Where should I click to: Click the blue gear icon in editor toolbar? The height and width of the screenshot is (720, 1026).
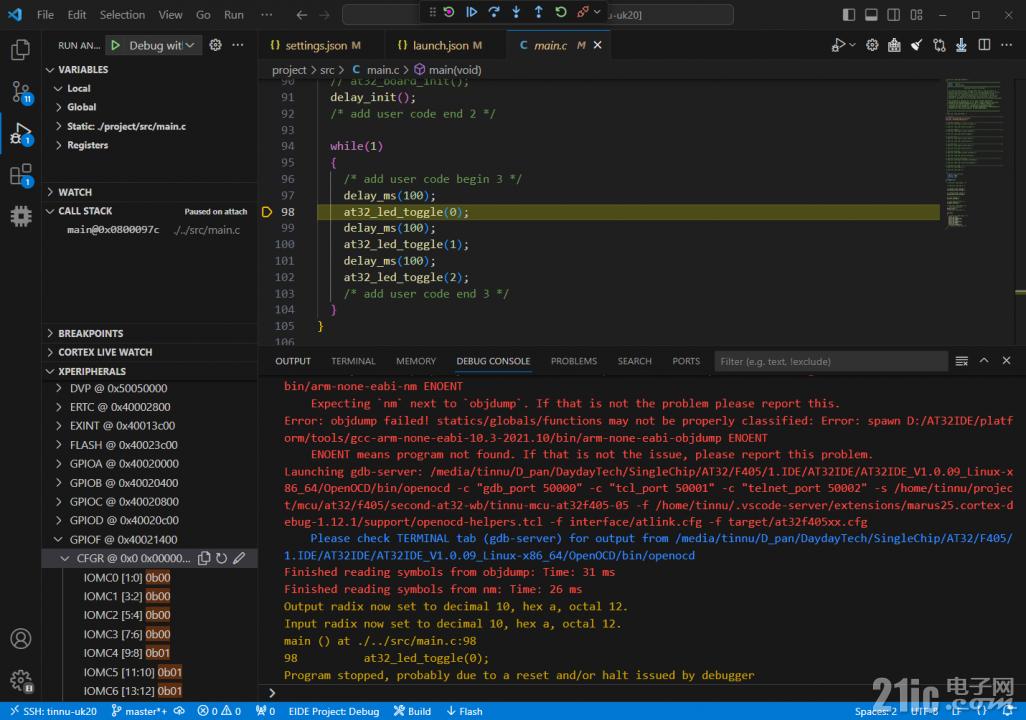tap(872, 45)
